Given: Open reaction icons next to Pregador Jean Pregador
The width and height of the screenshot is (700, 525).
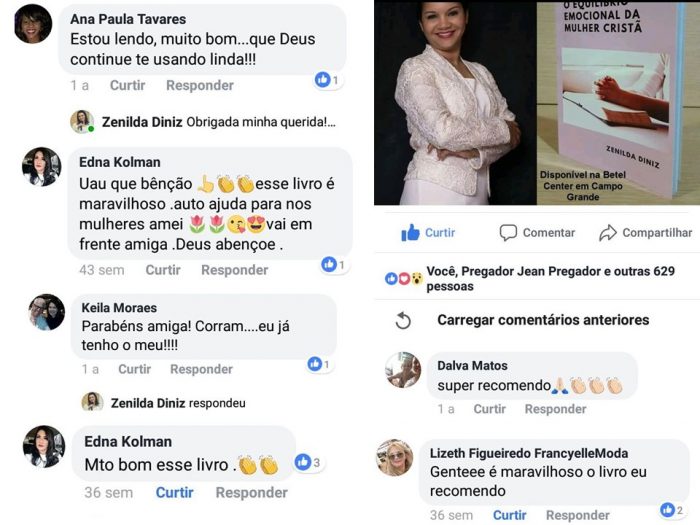Looking at the screenshot, I should tap(404, 279).
